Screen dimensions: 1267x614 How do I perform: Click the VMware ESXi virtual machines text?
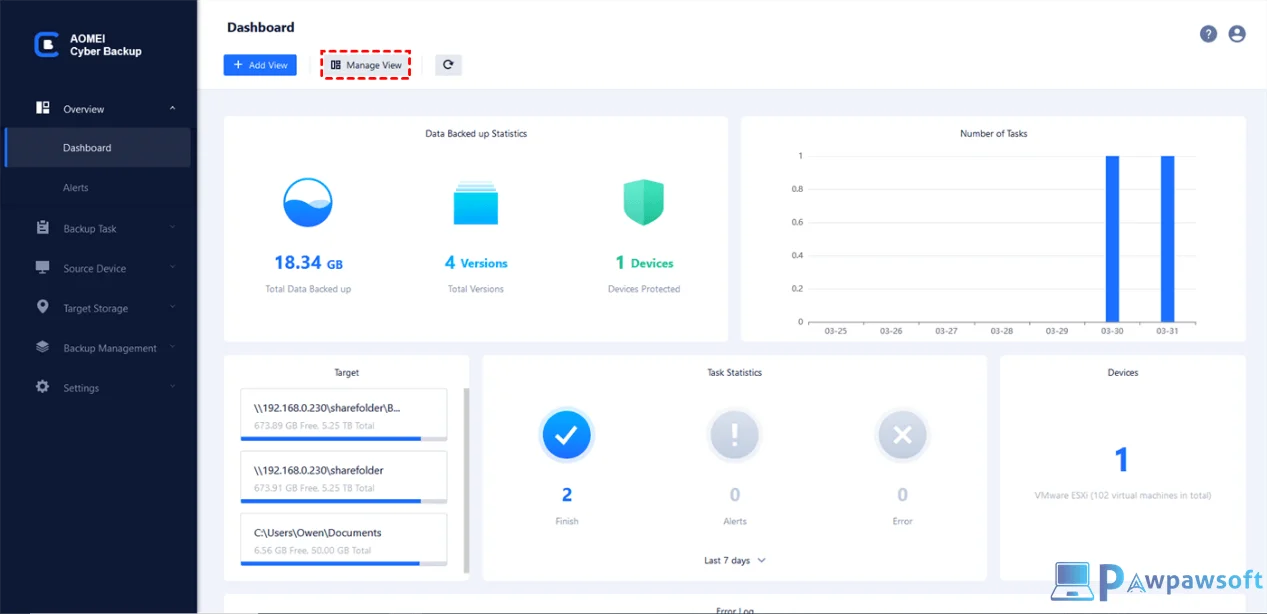(x=1122, y=496)
